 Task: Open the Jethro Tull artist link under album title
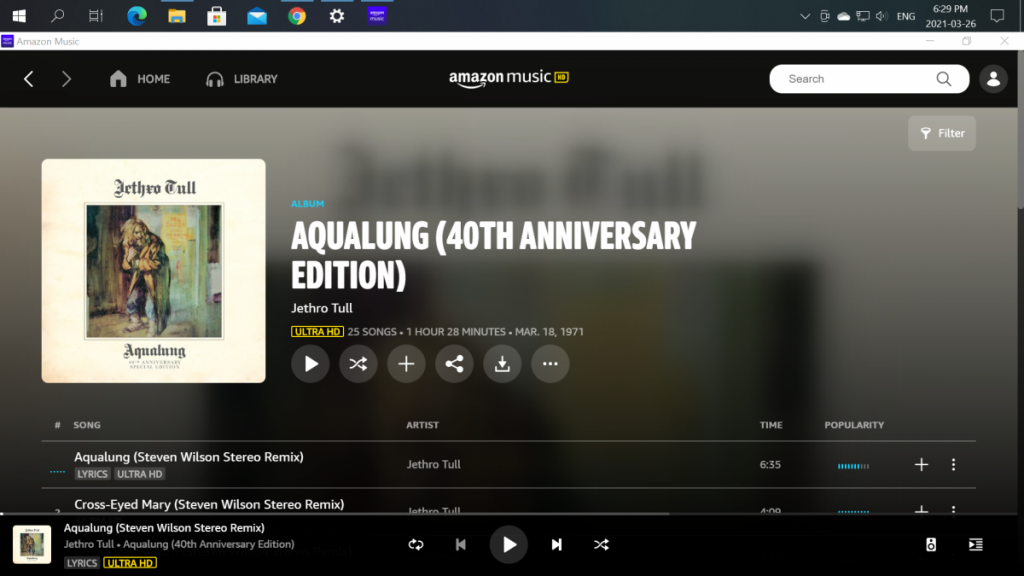click(x=322, y=308)
